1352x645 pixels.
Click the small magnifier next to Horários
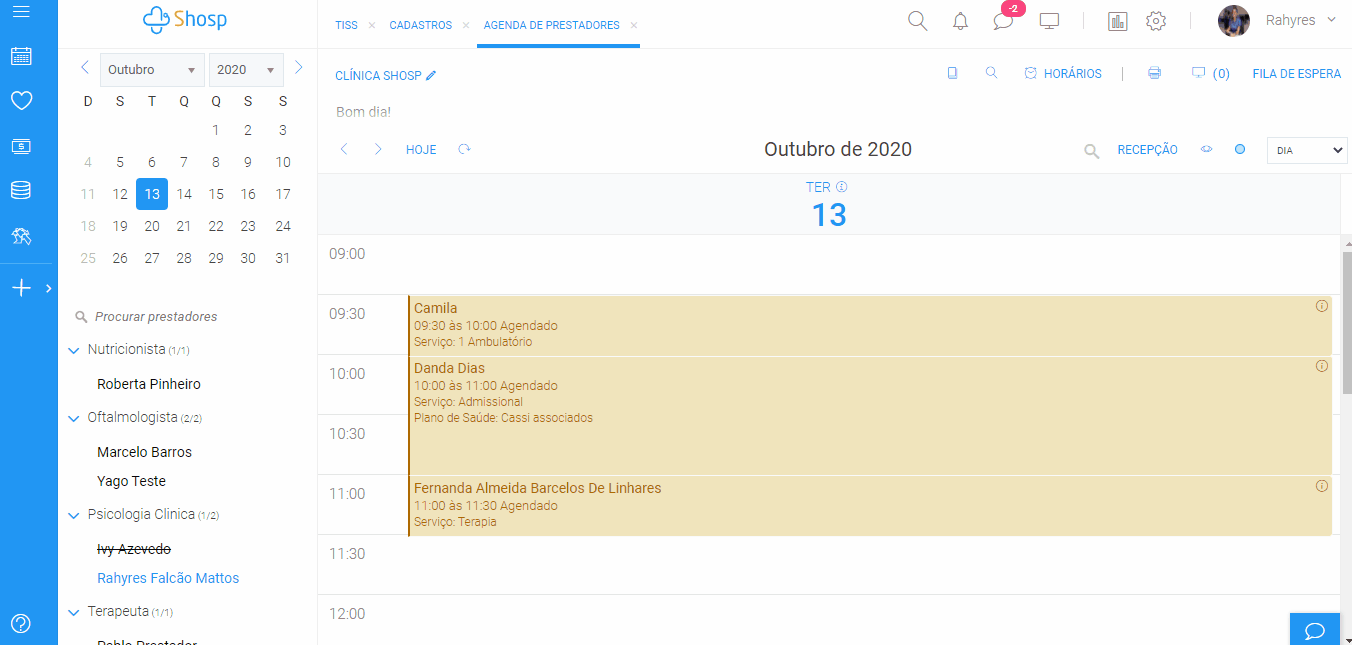(x=991, y=73)
